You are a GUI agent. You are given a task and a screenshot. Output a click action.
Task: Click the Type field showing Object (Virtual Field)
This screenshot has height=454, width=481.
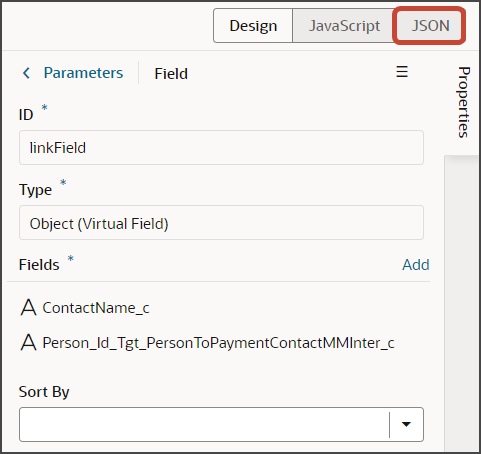click(221, 223)
